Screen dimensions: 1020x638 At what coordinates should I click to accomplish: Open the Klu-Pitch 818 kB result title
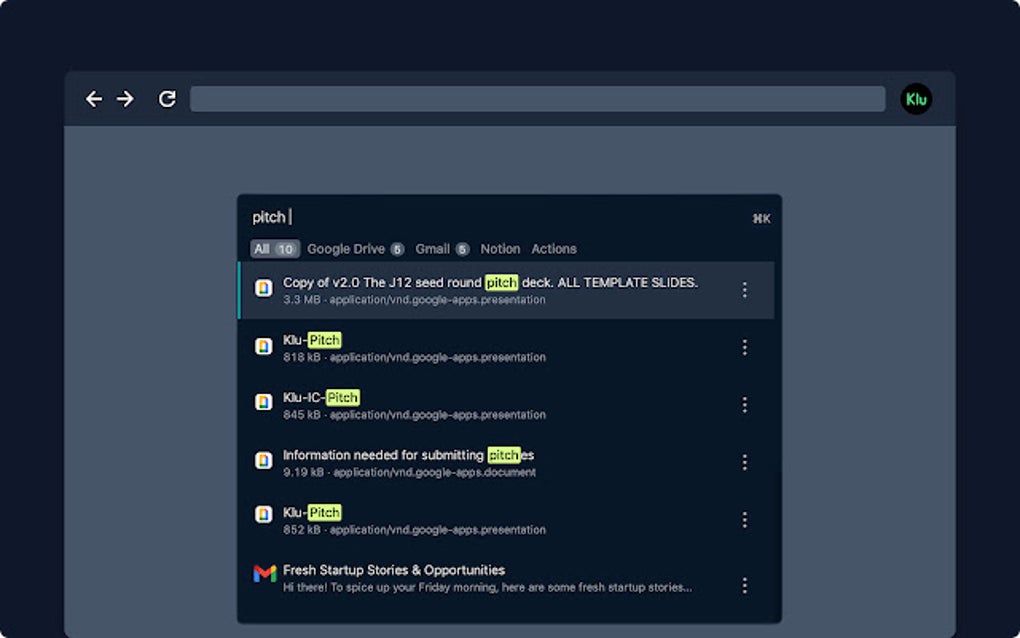(312, 340)
